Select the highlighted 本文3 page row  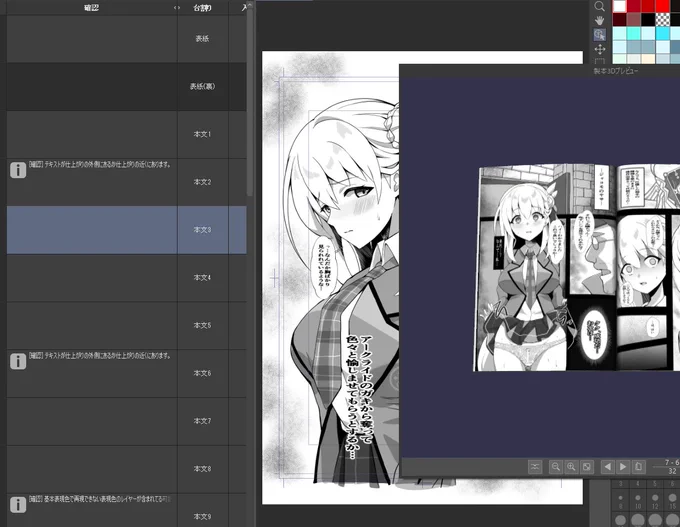click(127, 230)
